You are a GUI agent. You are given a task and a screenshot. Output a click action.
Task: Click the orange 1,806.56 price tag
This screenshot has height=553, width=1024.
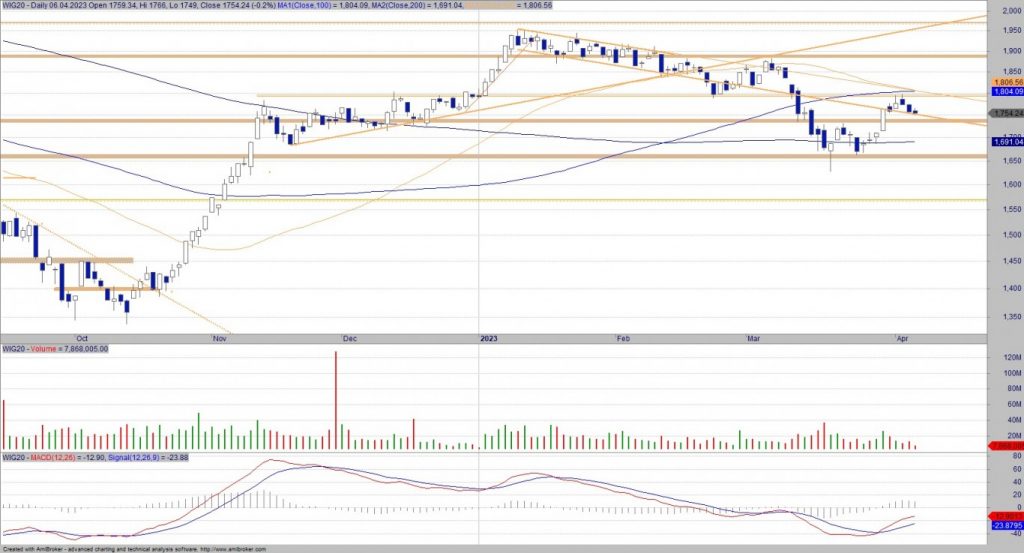point(1006,81)
